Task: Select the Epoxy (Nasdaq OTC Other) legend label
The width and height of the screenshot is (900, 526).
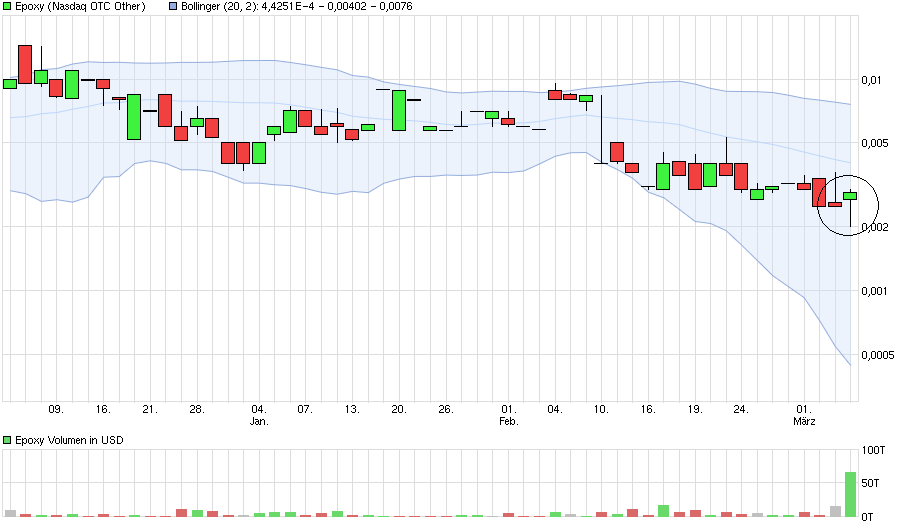Action: click(81, 7)
